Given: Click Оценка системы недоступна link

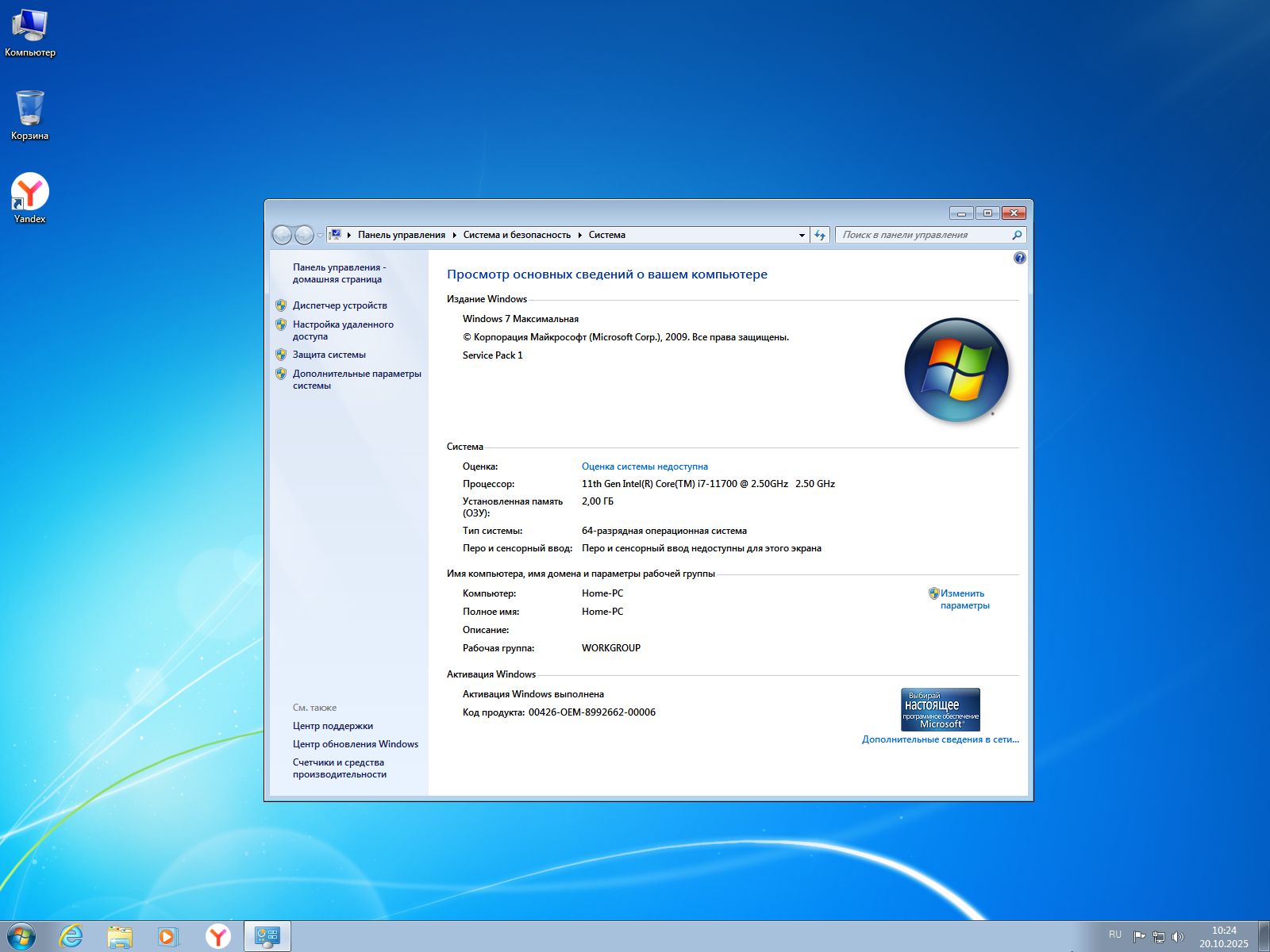Looking at the screenshot, I should [645, 466].
